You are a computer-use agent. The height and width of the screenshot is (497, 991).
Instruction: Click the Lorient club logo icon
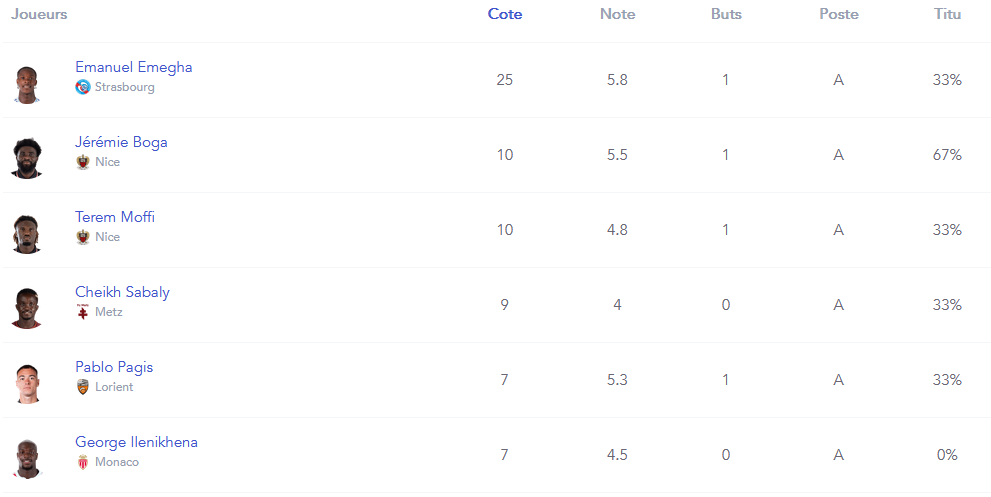pos(83,387)
